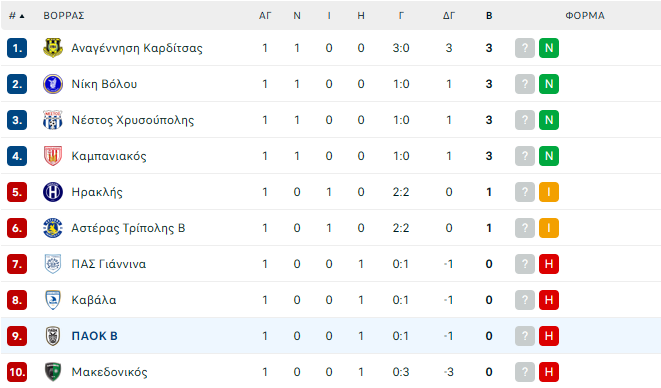
Task: Click the orange Ι form badge for Ηρακλής
Action: [549, 192]
